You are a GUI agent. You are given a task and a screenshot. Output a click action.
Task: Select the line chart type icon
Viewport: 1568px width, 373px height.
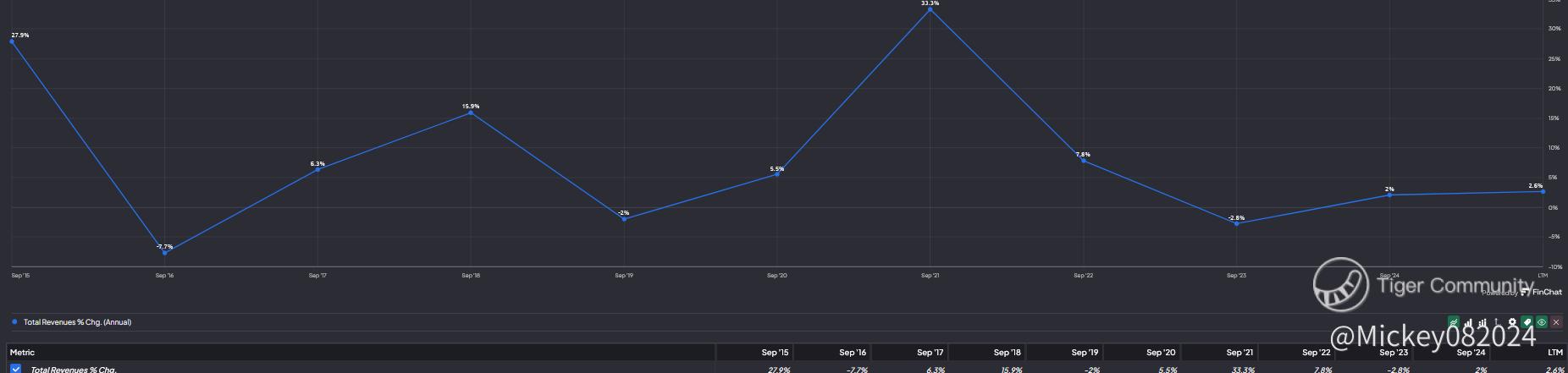[x=1454, y=322]
